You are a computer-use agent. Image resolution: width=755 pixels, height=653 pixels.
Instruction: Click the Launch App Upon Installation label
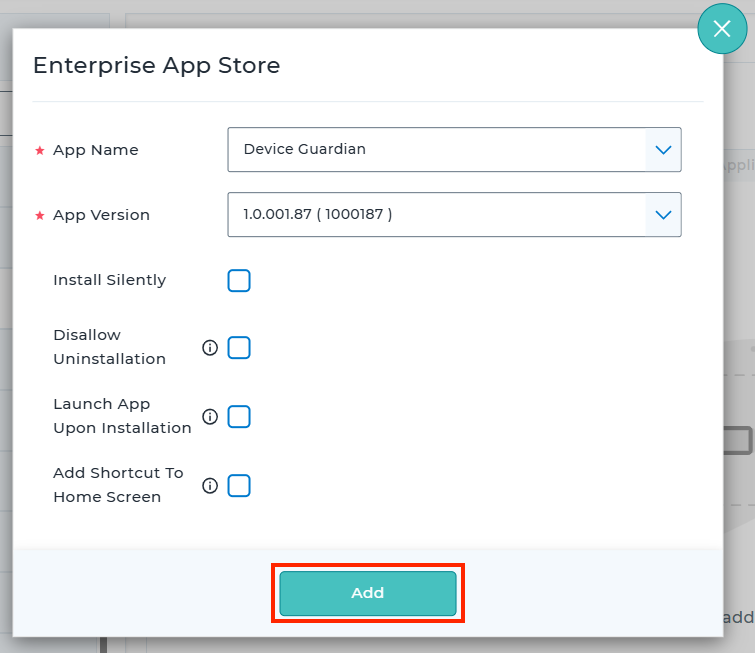121,416
